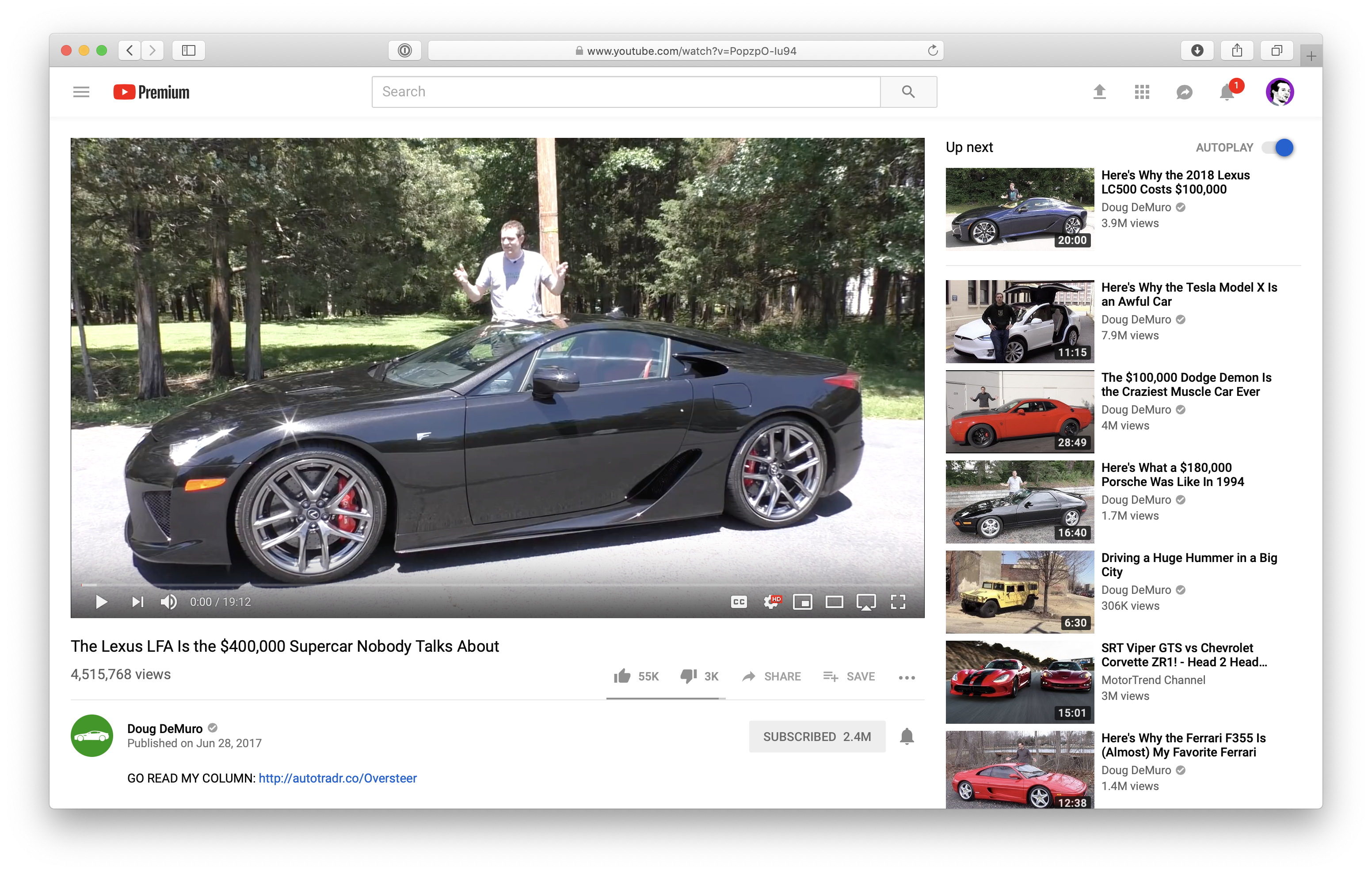The height and width of the screenshot is (874, 1372).
Task: Click the search magnifier button
Action: pyautogui.click(x=908, y=92)
